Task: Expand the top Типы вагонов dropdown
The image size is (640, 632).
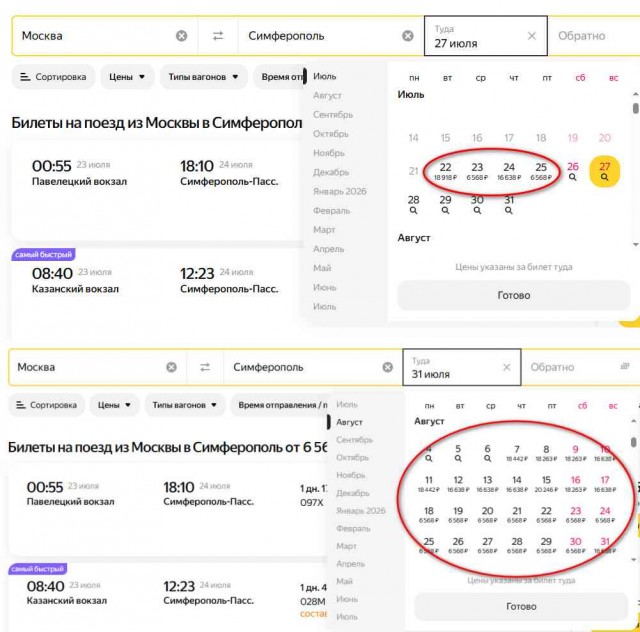Action: point(203,77)
